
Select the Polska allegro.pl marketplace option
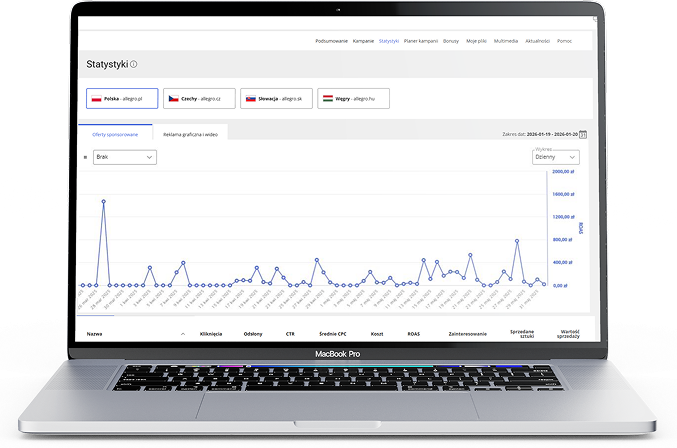[122, 99]
